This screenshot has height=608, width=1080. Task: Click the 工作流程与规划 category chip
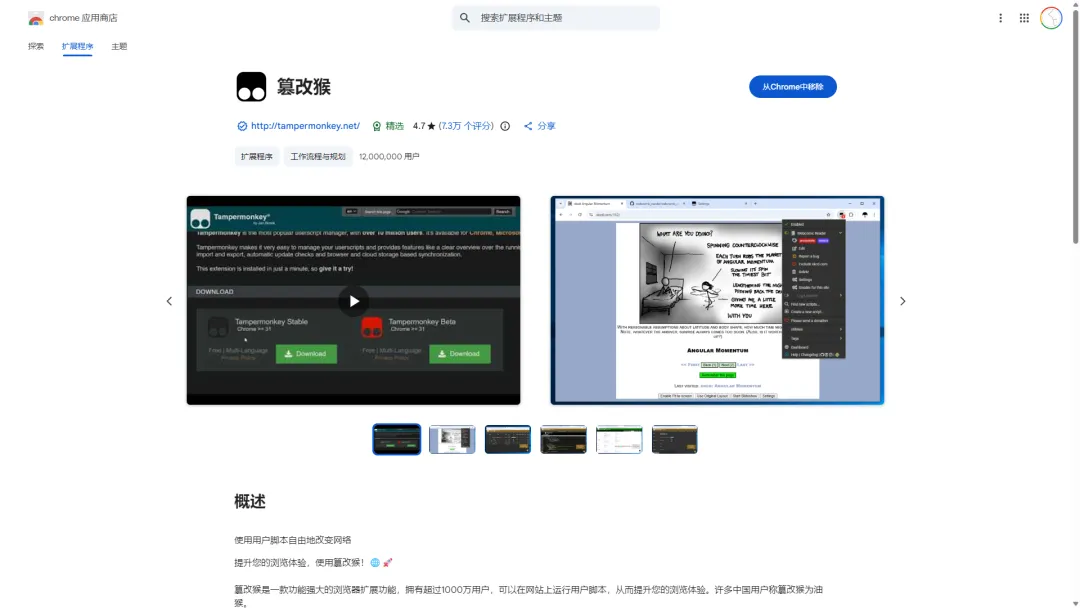click(318, 157)
